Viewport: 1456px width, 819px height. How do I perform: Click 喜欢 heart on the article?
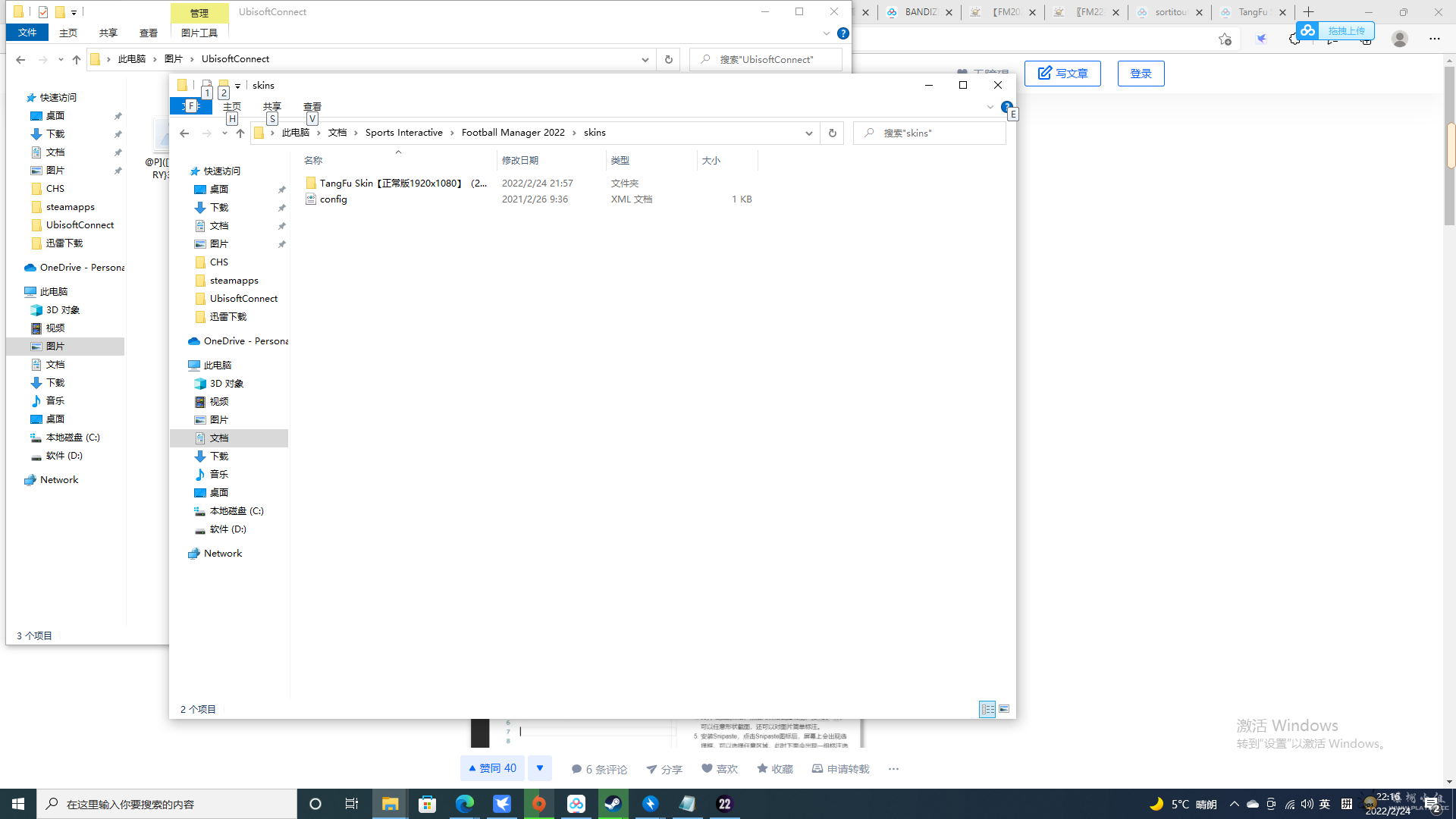pos(720,769)
